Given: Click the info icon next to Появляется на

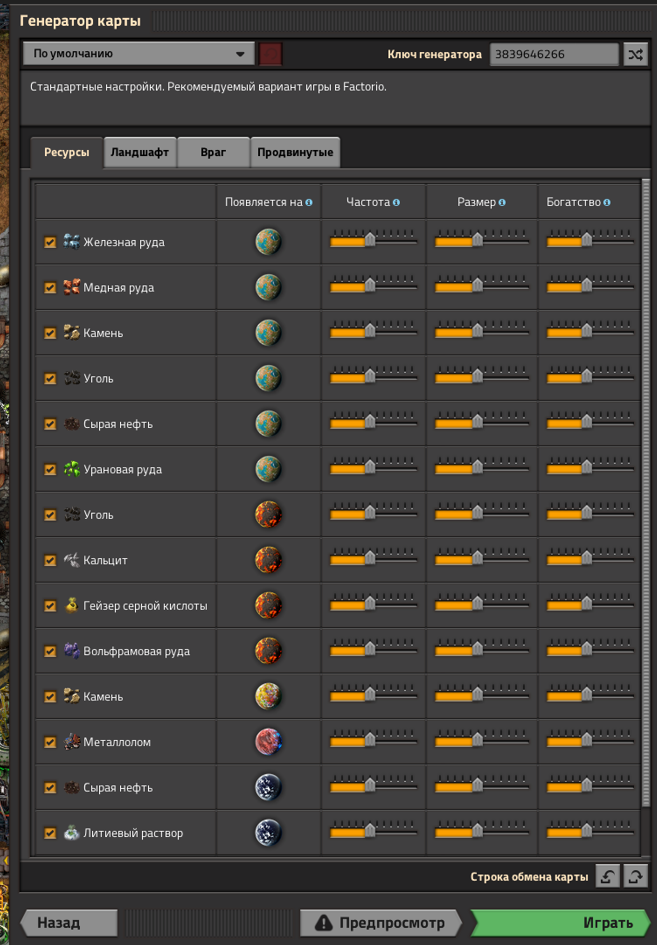Looking at the screenshot, I should (x=309, y=202).
